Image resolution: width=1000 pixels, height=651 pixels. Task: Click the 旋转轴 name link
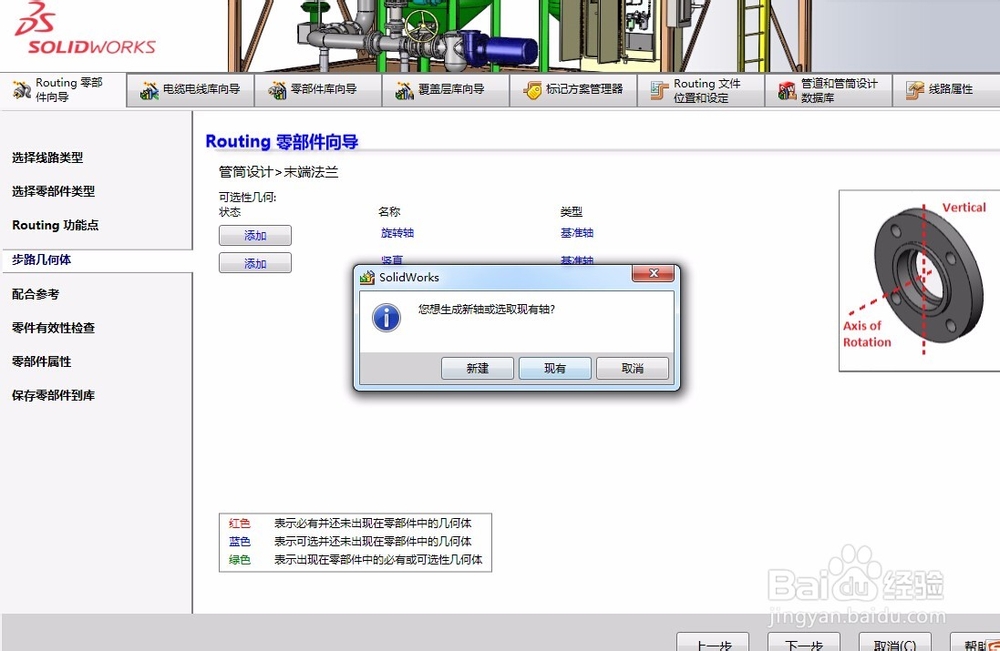point(397,233)
